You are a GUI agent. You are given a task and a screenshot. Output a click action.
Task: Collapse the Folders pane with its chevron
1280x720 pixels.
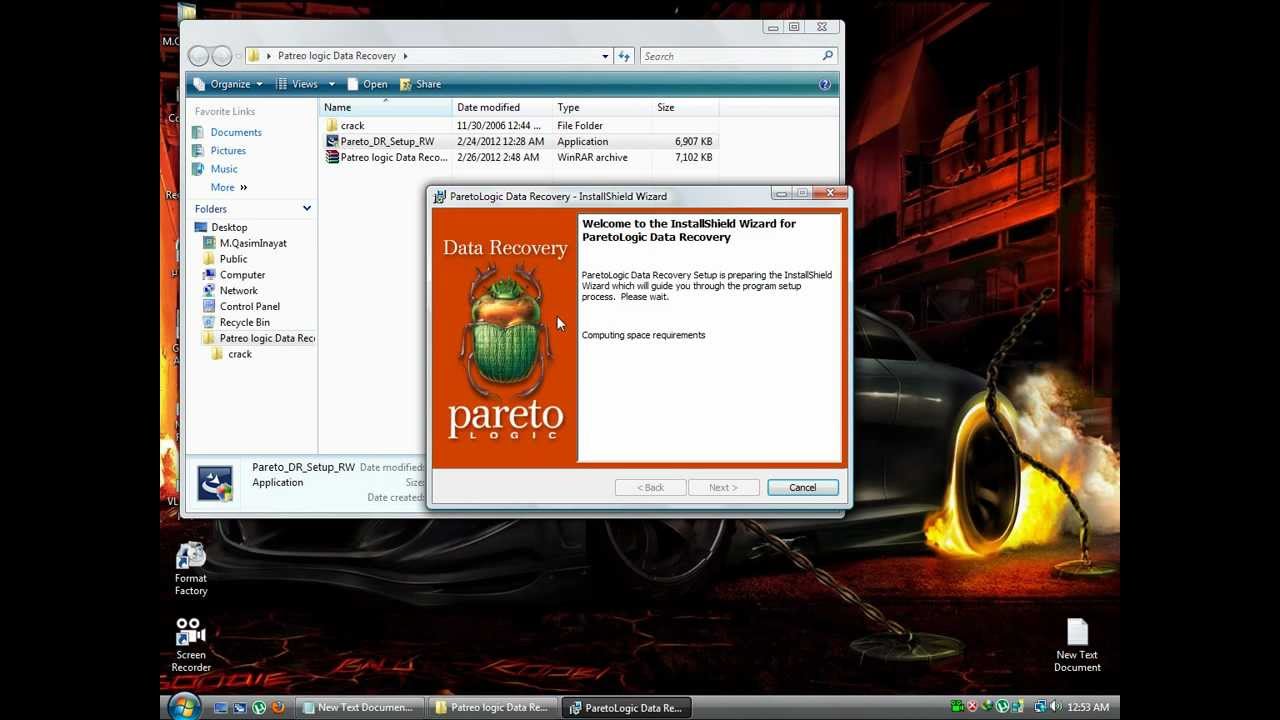click(x=307, y=208)
